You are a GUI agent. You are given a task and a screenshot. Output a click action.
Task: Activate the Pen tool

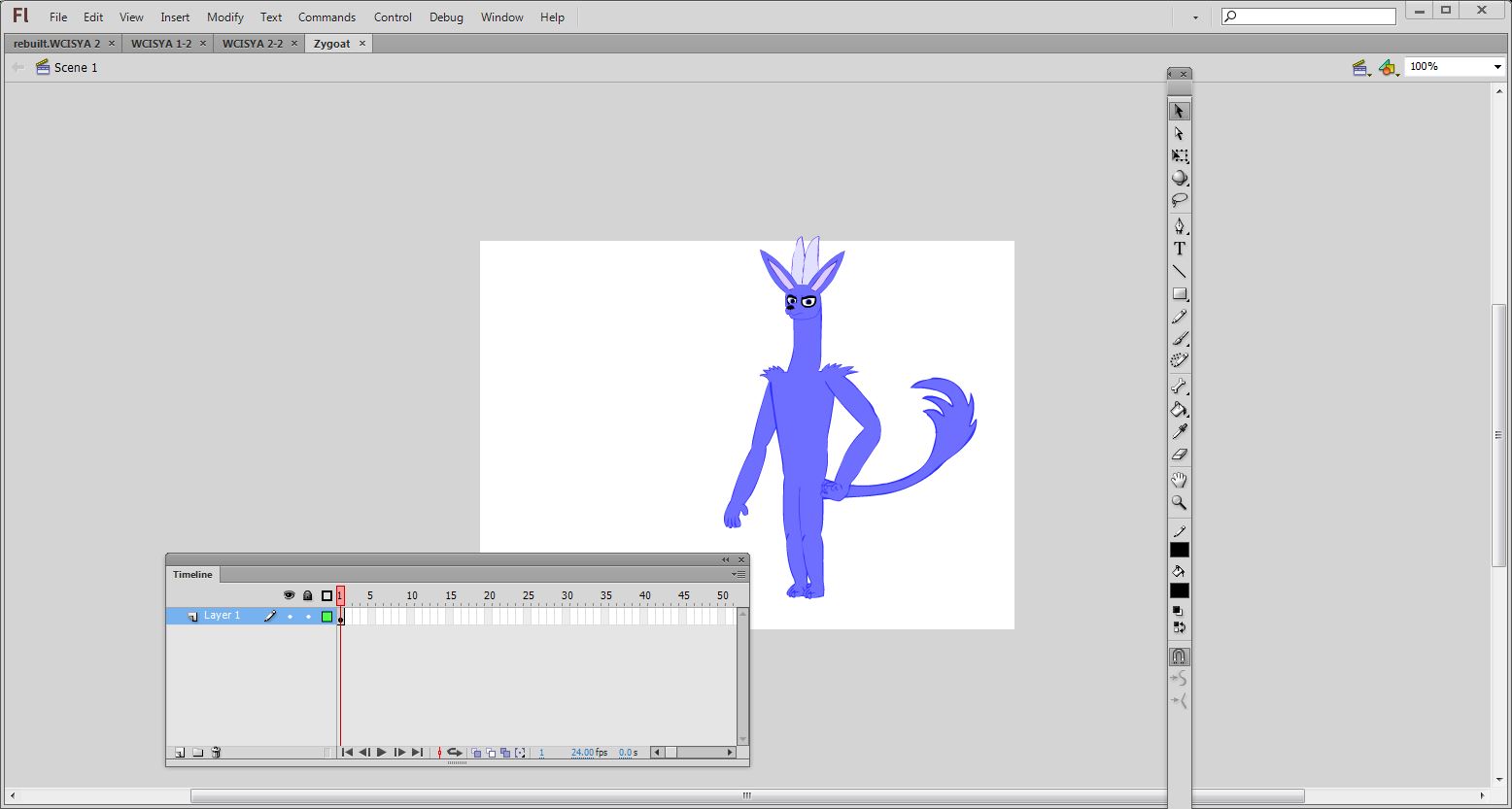click(x=1179, y=225)
